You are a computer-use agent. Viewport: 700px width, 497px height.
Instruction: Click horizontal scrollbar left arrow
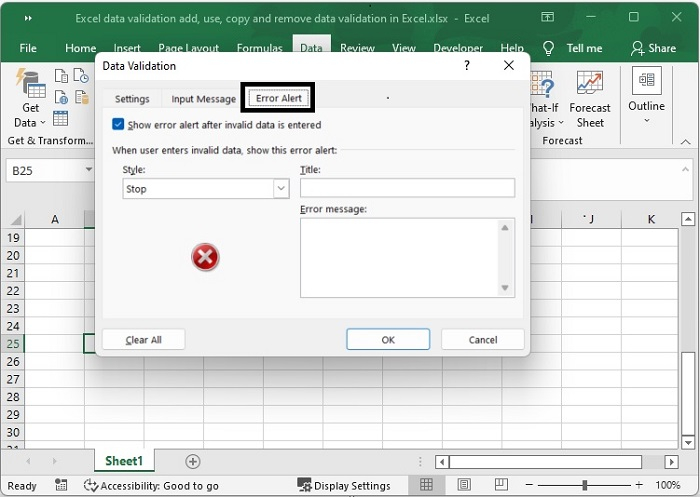[x=442, y=461]
